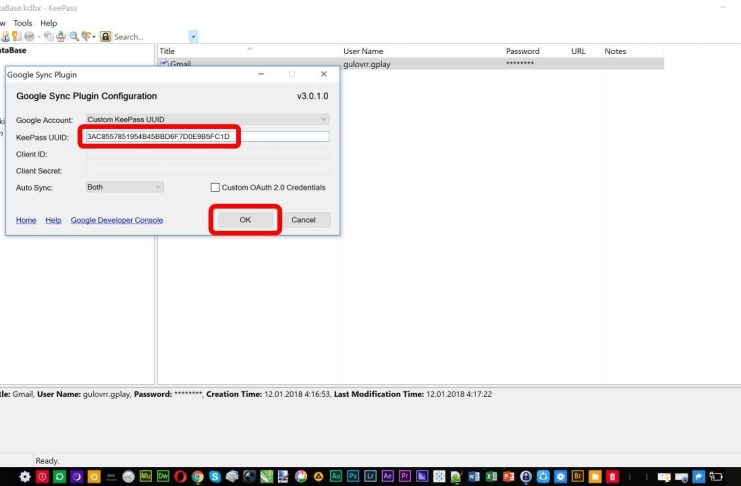741x486 pixels.
Task: Open the Tools menu
Action: (x=23, y=23)
